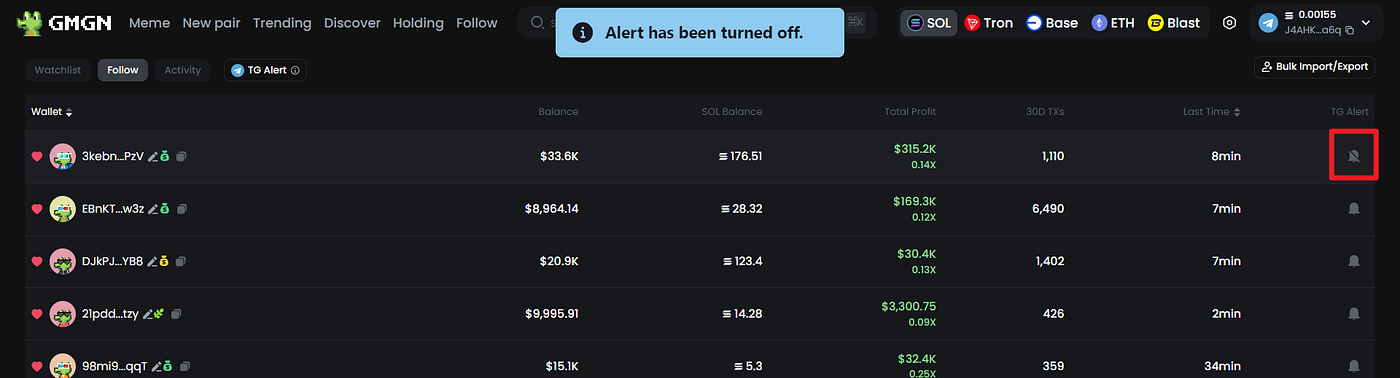1400x378 pixels.
Task: Open the 21pdd...tzy wallet avatar
Action: [x=63, y=313]
